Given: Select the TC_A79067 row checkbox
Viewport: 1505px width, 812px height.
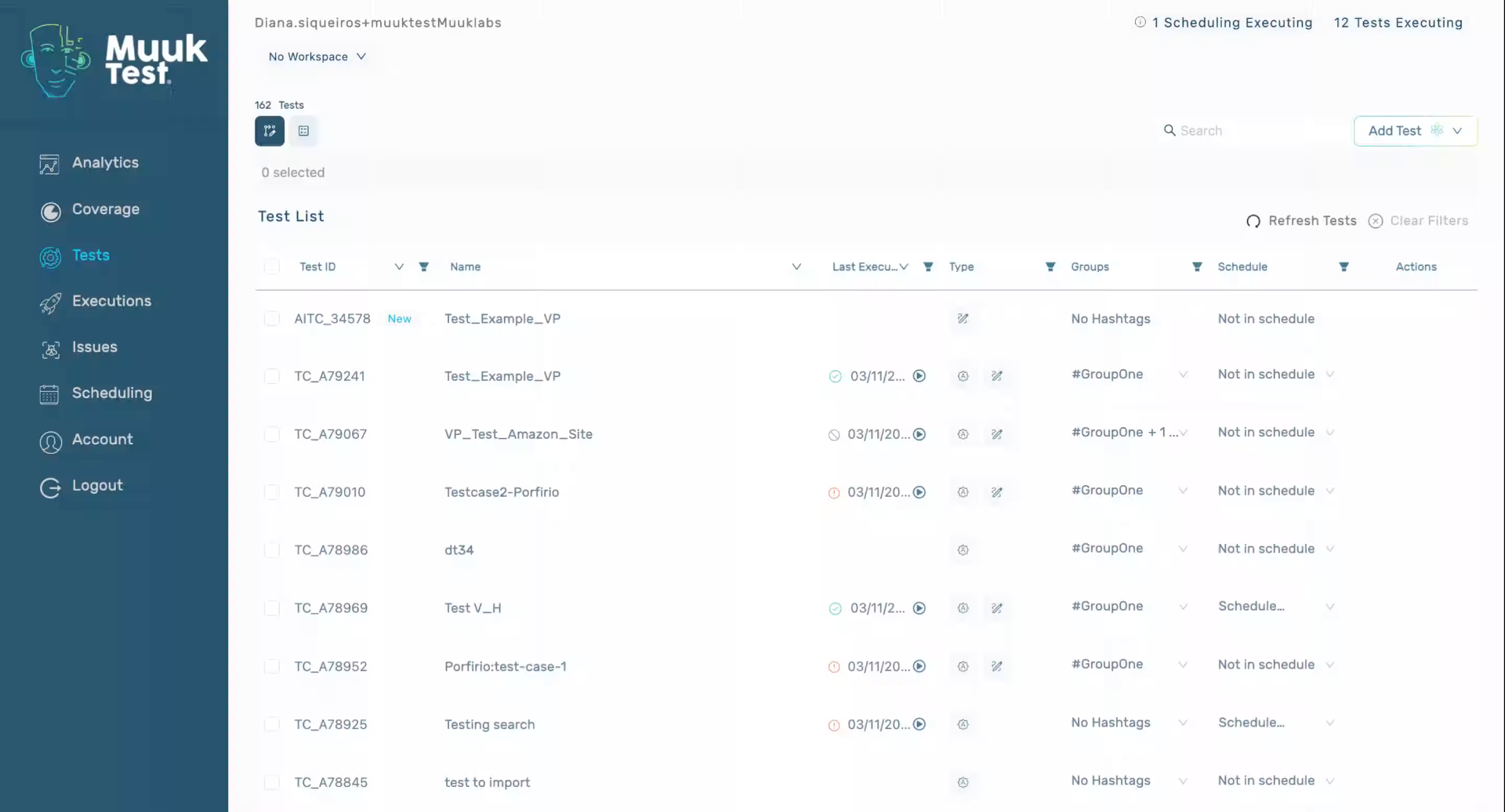Looking at the screenshot, I should [x=272, y=434].
